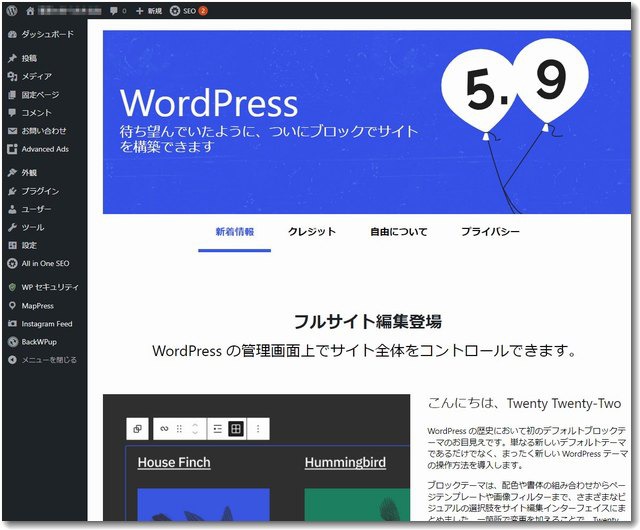
Task: Switch to the 新着情報 tab
Action: pyautogui.click(x=235, y=232)
